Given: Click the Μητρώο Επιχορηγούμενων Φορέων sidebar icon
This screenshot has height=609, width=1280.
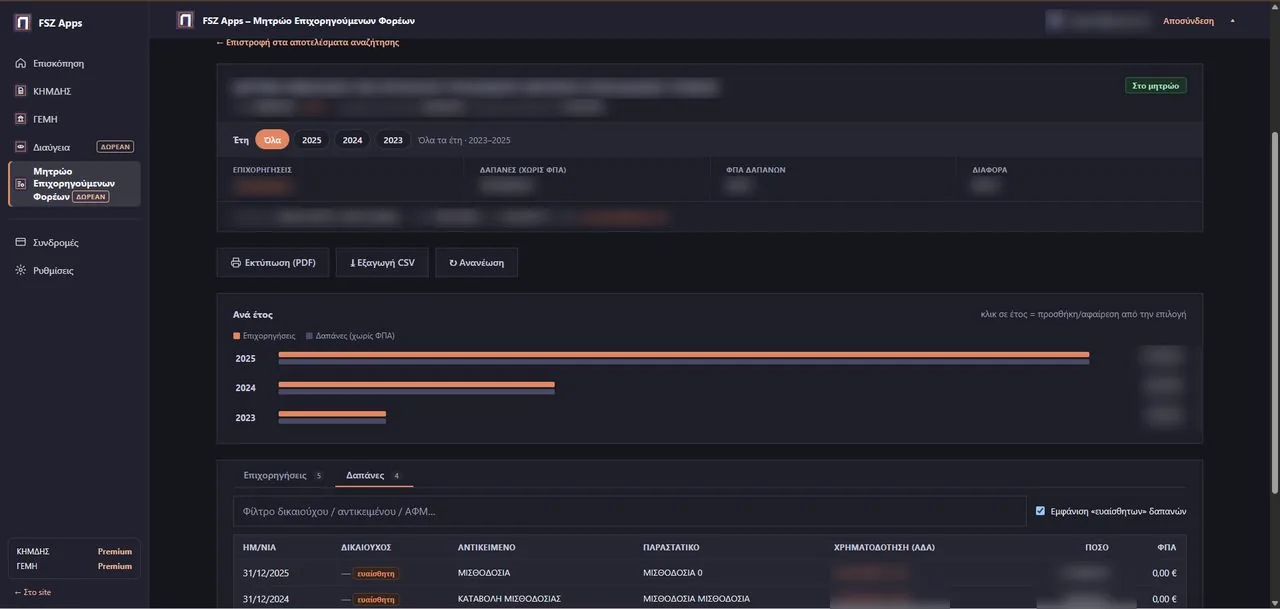Looking at the screenshot, I should 20,184.
